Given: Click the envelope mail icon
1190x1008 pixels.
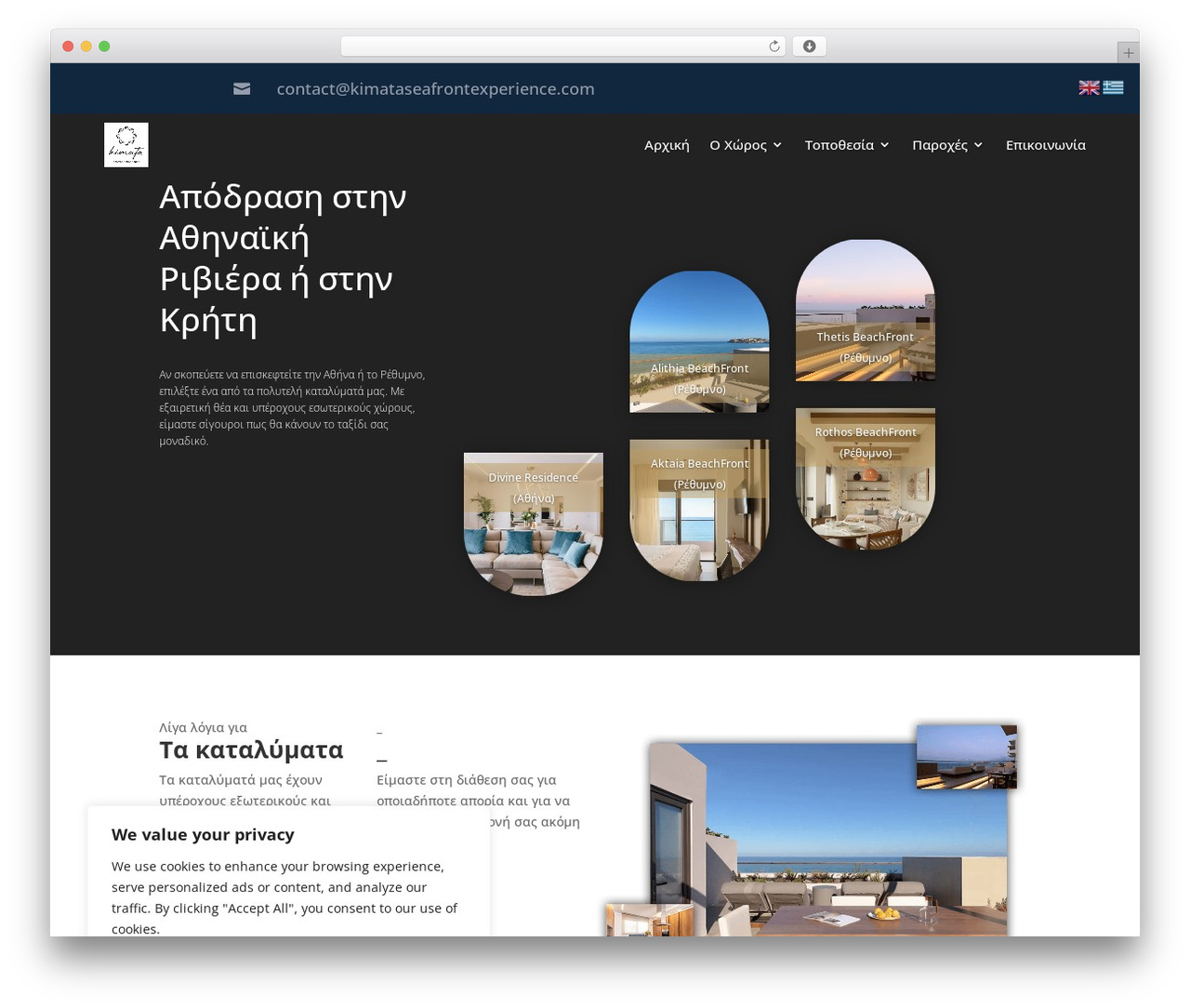Looking at the screenshot, I should pos(242,88).
